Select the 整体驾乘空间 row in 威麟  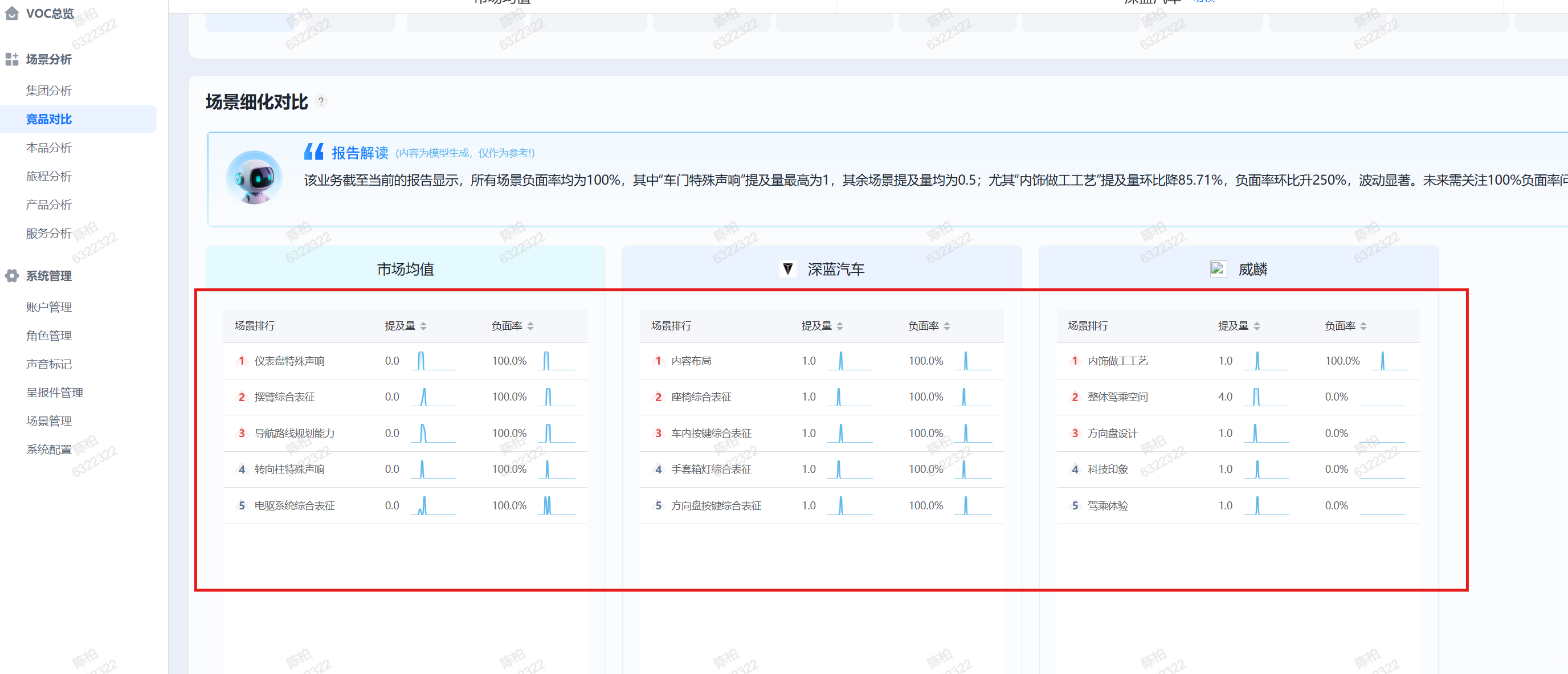(1117, 397)
